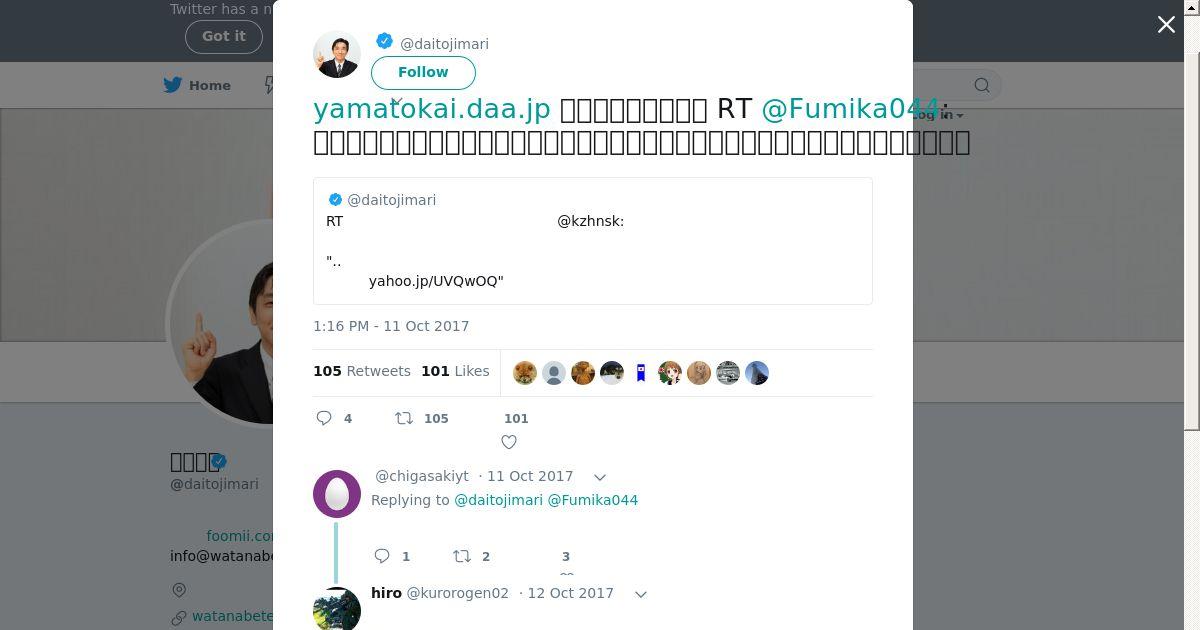Reply to chigasakiyt's comment

382,556
